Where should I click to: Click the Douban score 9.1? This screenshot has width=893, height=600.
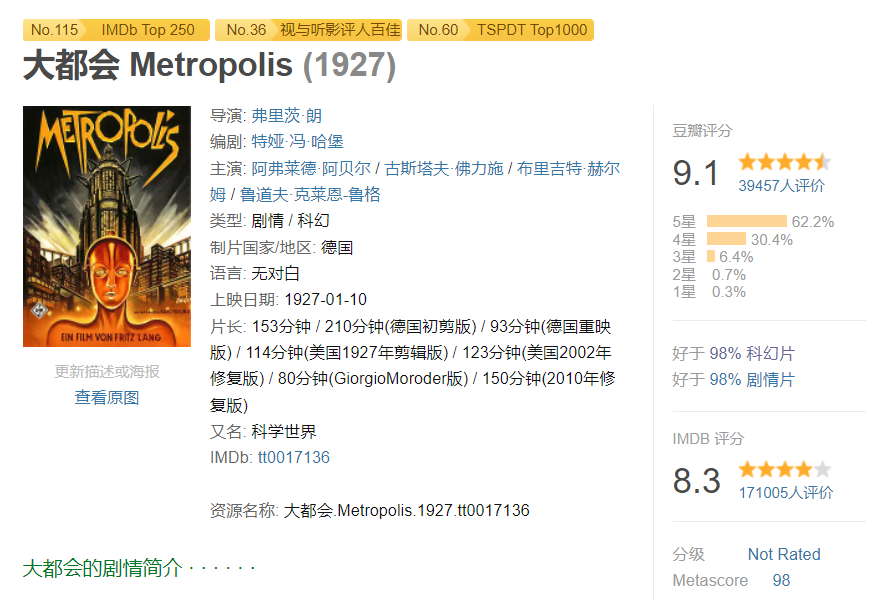point(696,173)
